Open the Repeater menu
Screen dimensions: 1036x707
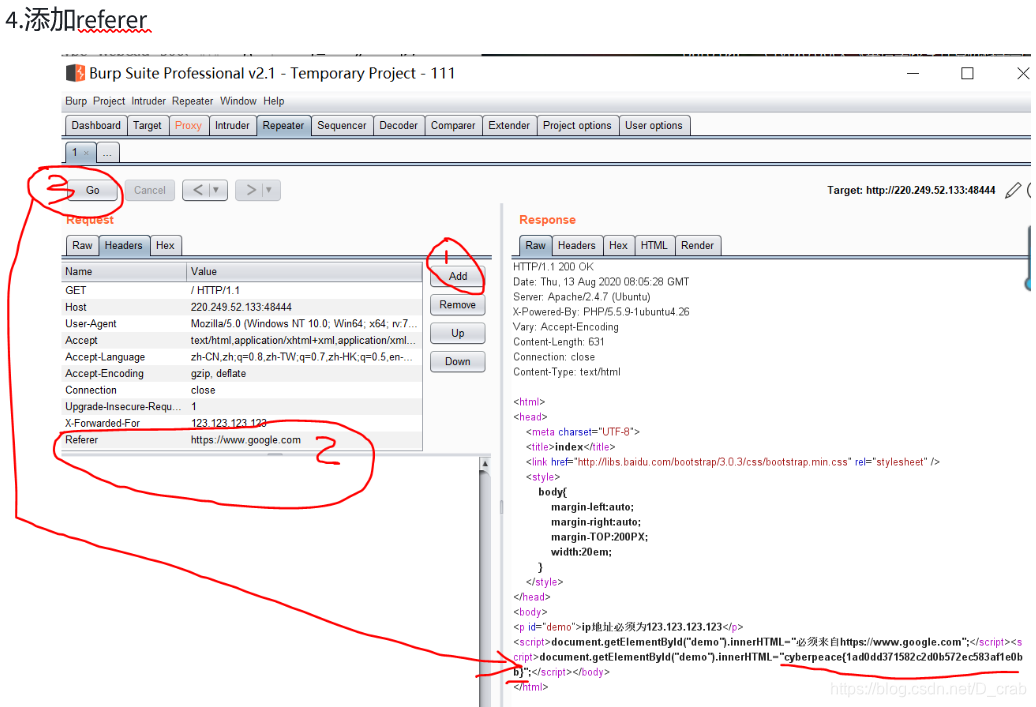point(193,101)
